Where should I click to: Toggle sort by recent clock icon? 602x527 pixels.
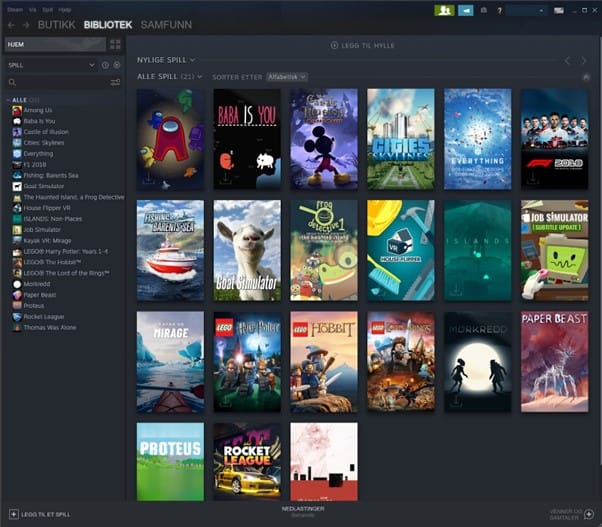105,65
